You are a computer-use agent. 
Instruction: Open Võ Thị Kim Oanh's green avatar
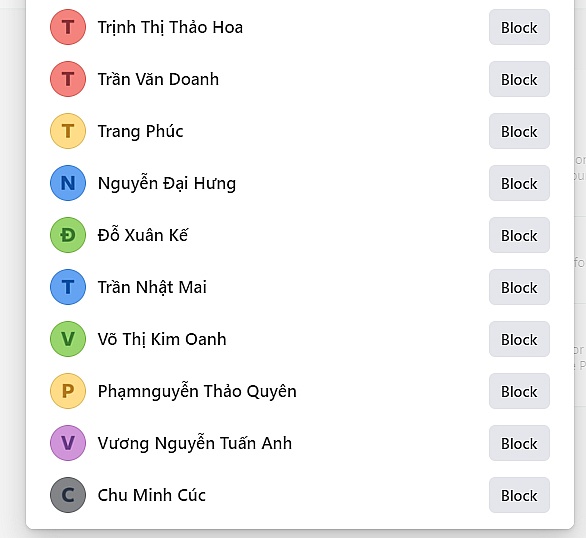tap(68, 339)
